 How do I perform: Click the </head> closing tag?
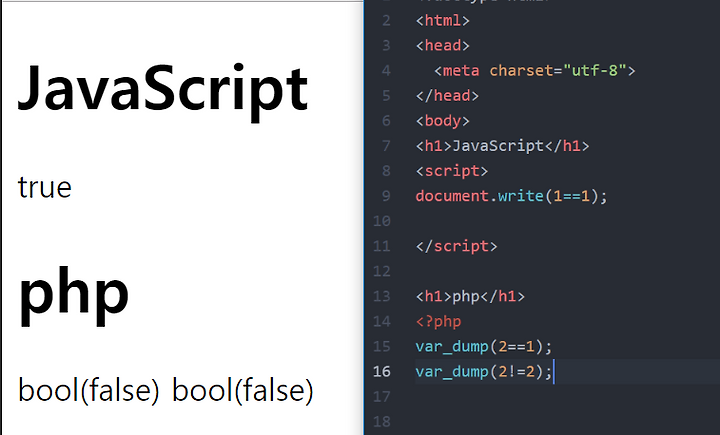tap(447, 96)
